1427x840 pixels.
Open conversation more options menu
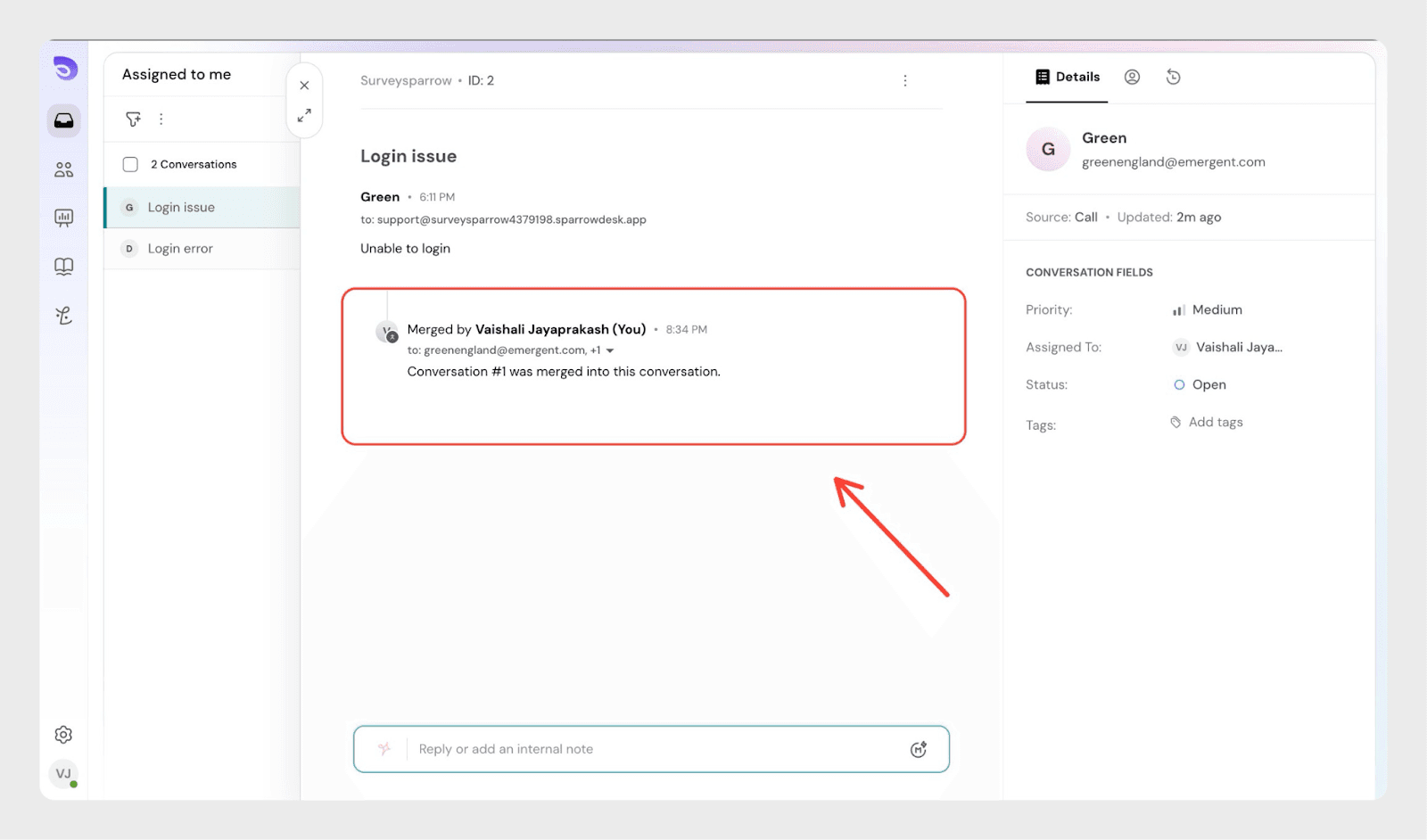pyautogui.click(x=904, y=81)
